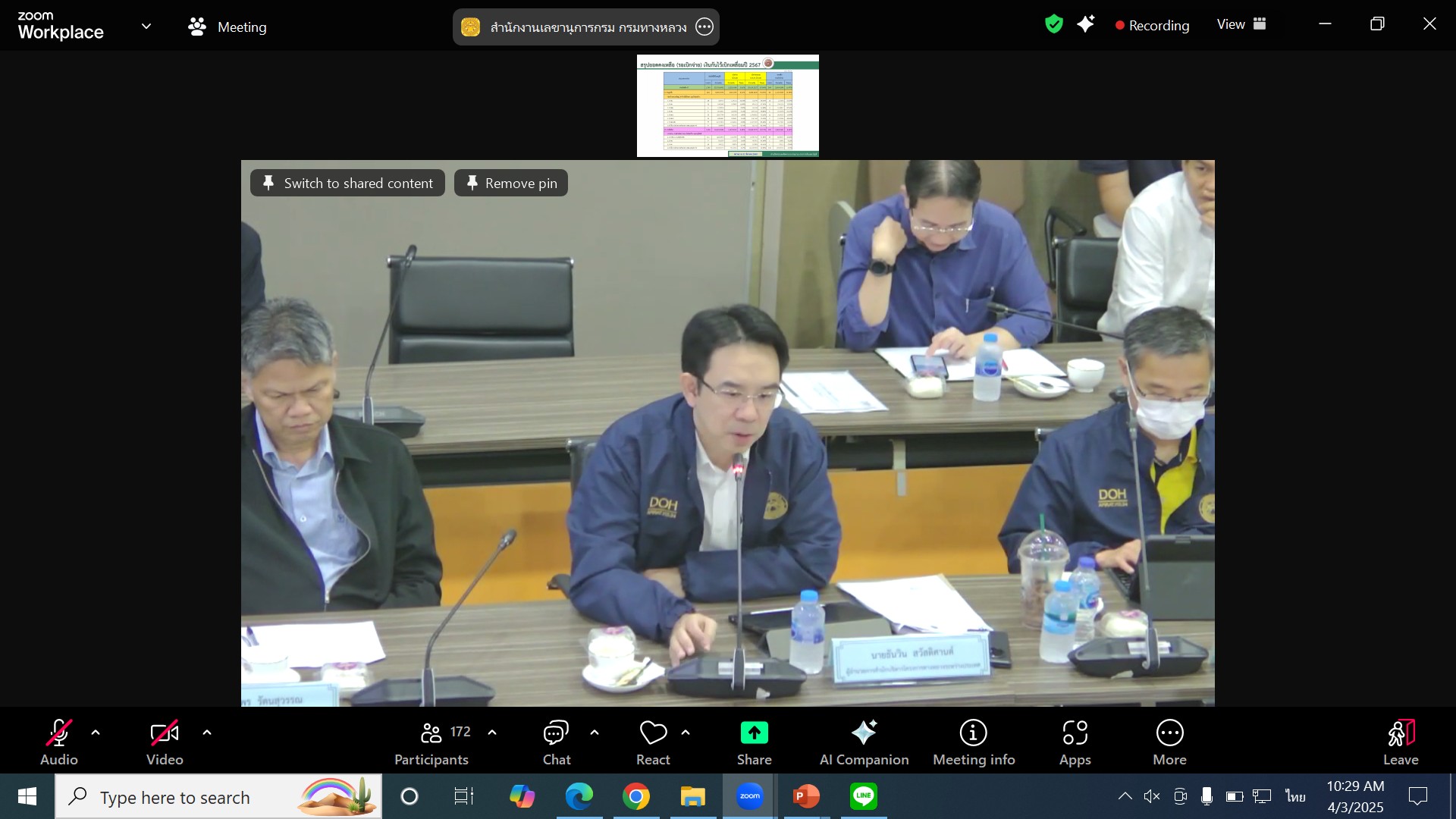Expand video options arrow beside Video

click(207, 733)
